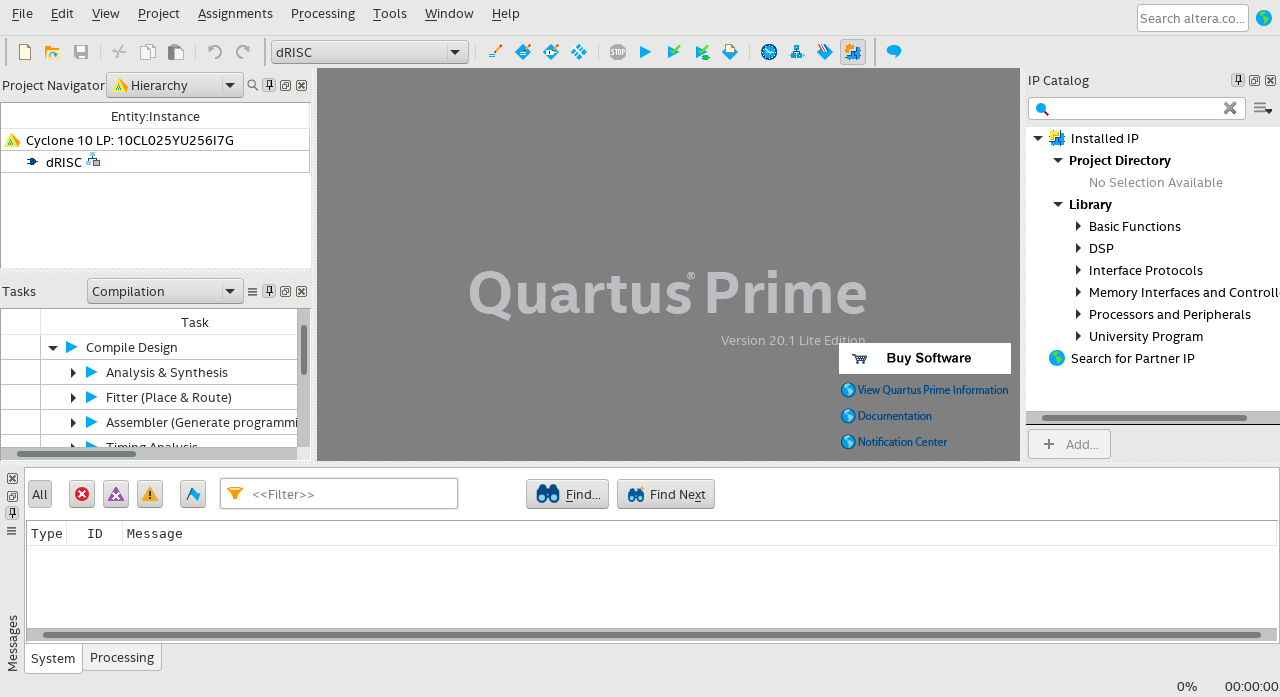The image size is (1280, 697).
Task: Click the Find Next button
Action: pos(666,494)
